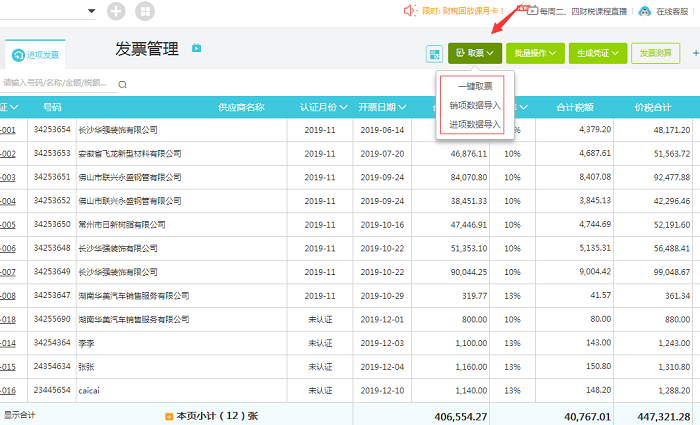This screenshot has height=425, width=700.
Task: Open the grid apps icon
Action: (145, 11)
